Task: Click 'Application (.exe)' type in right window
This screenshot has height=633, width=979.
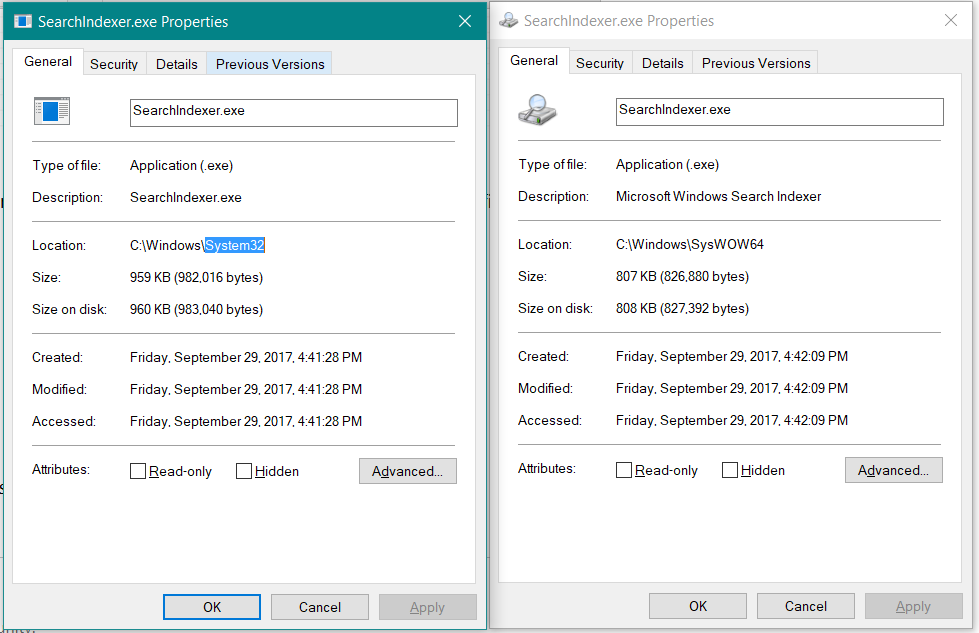Action: tap(667, 164)
